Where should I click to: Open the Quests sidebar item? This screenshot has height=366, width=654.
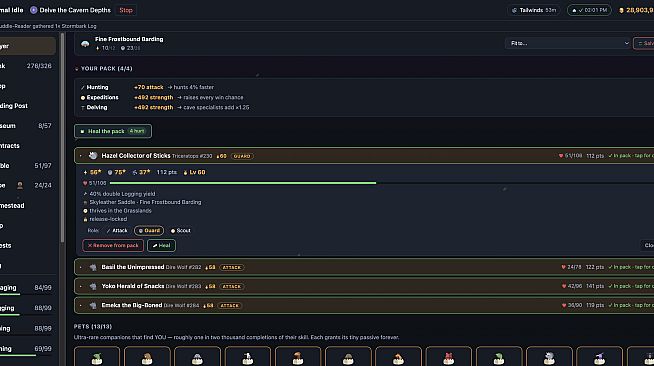coord(28,246)
